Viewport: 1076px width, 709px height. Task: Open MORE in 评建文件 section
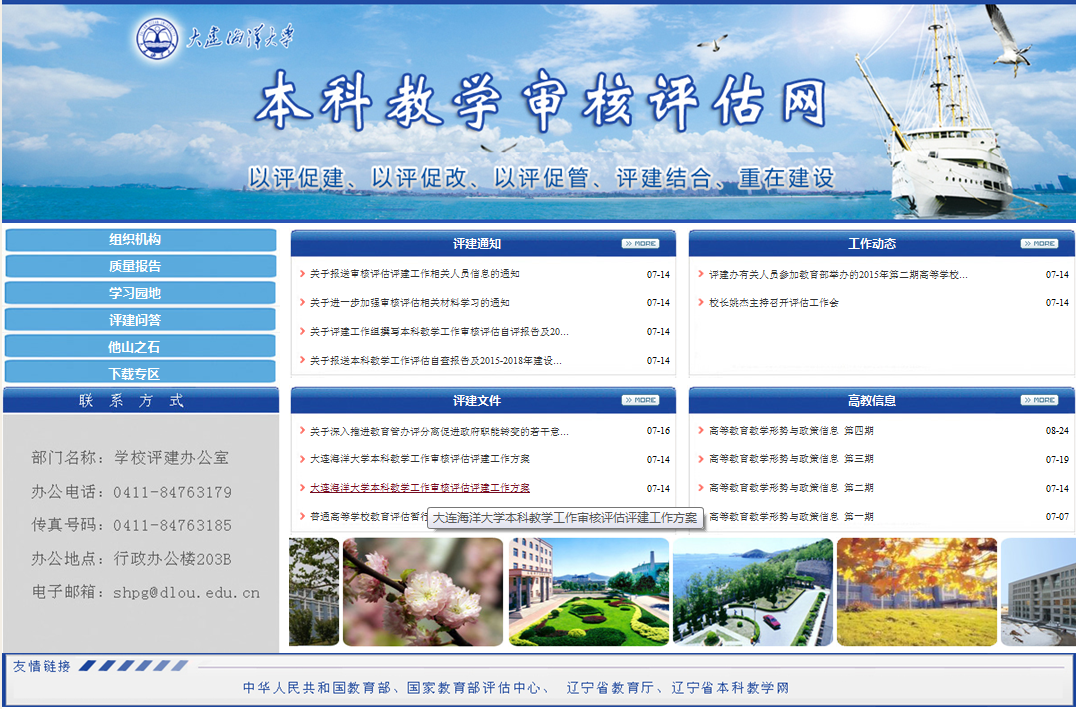coord(640,400)
